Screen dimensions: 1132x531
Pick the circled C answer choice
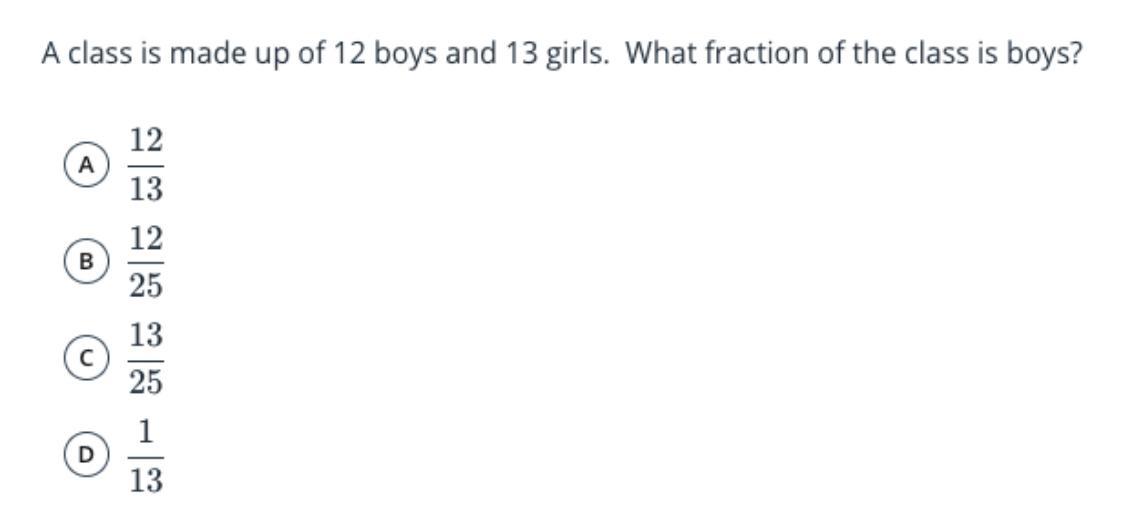(x=85, y=359)
